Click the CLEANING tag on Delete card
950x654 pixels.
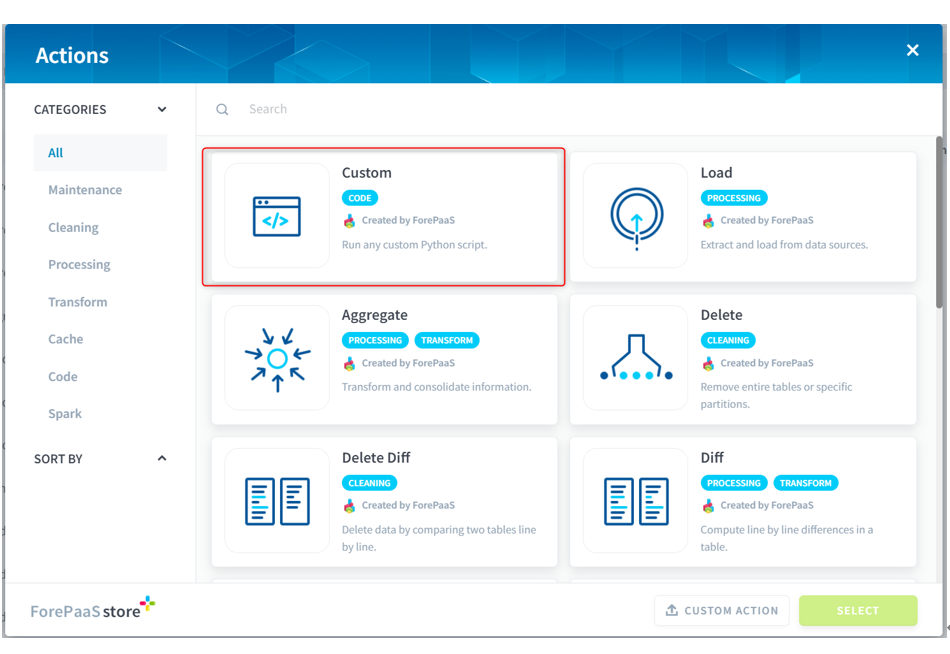click(x=728, y=341)
